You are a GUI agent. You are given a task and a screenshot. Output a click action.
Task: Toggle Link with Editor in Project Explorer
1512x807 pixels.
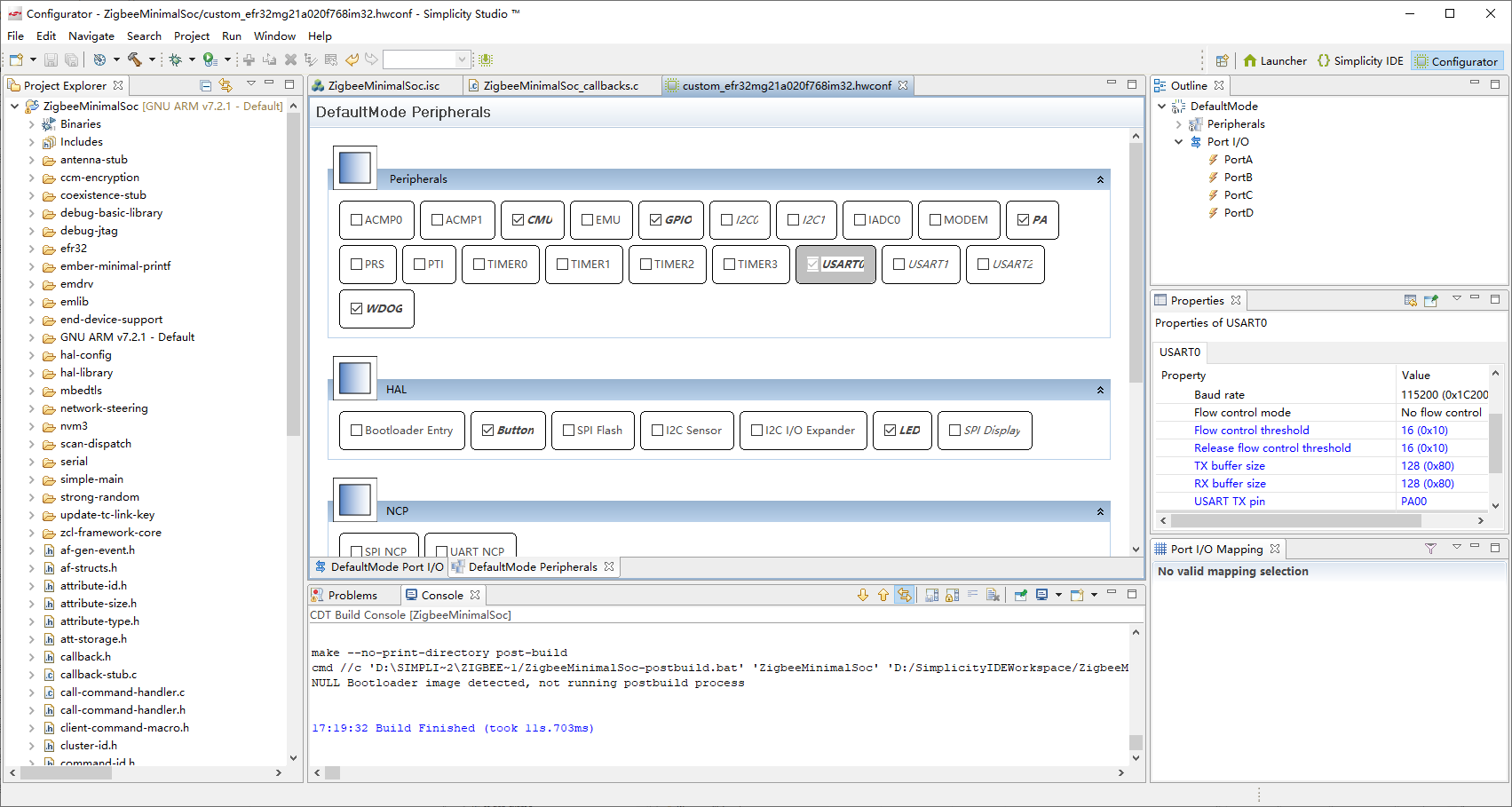pos(226,85)
